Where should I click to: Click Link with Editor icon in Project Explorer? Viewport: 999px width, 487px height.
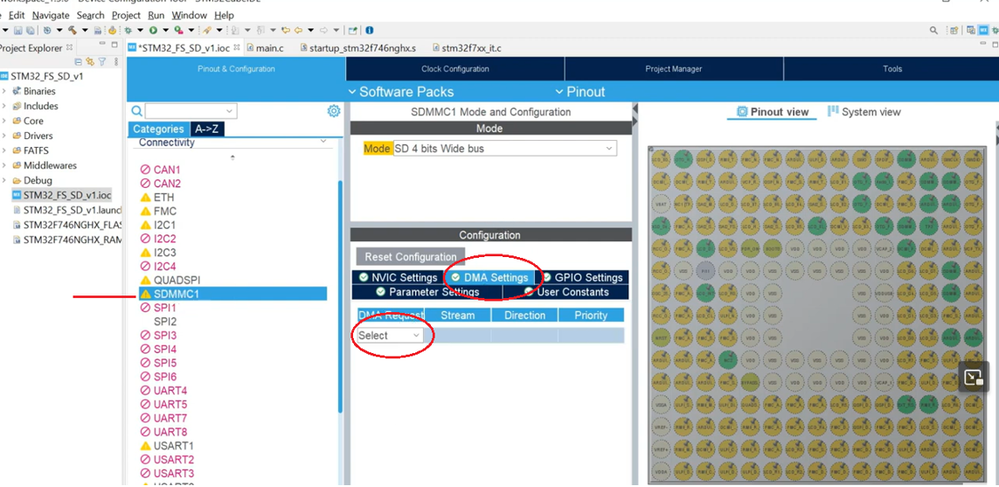(90, 62)
